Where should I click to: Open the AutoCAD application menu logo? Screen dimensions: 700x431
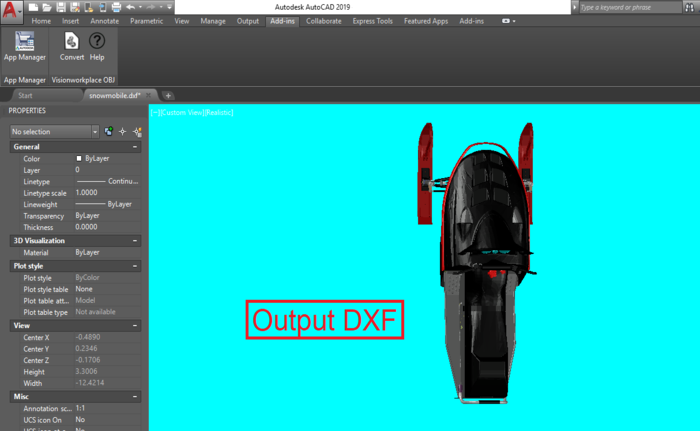10,11
